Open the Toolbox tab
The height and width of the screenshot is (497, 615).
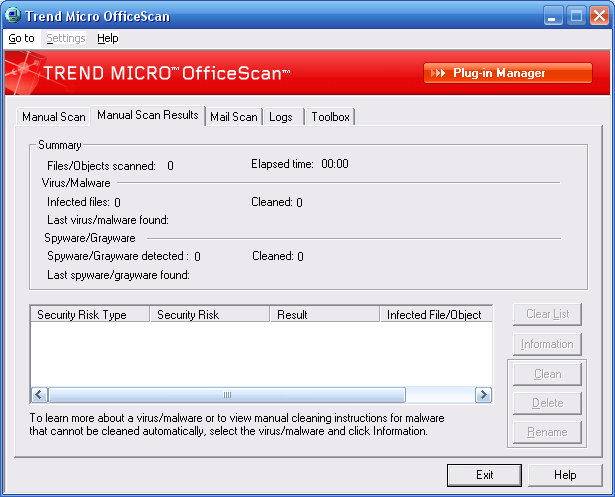pyautogui.click(x=331, y=117)
